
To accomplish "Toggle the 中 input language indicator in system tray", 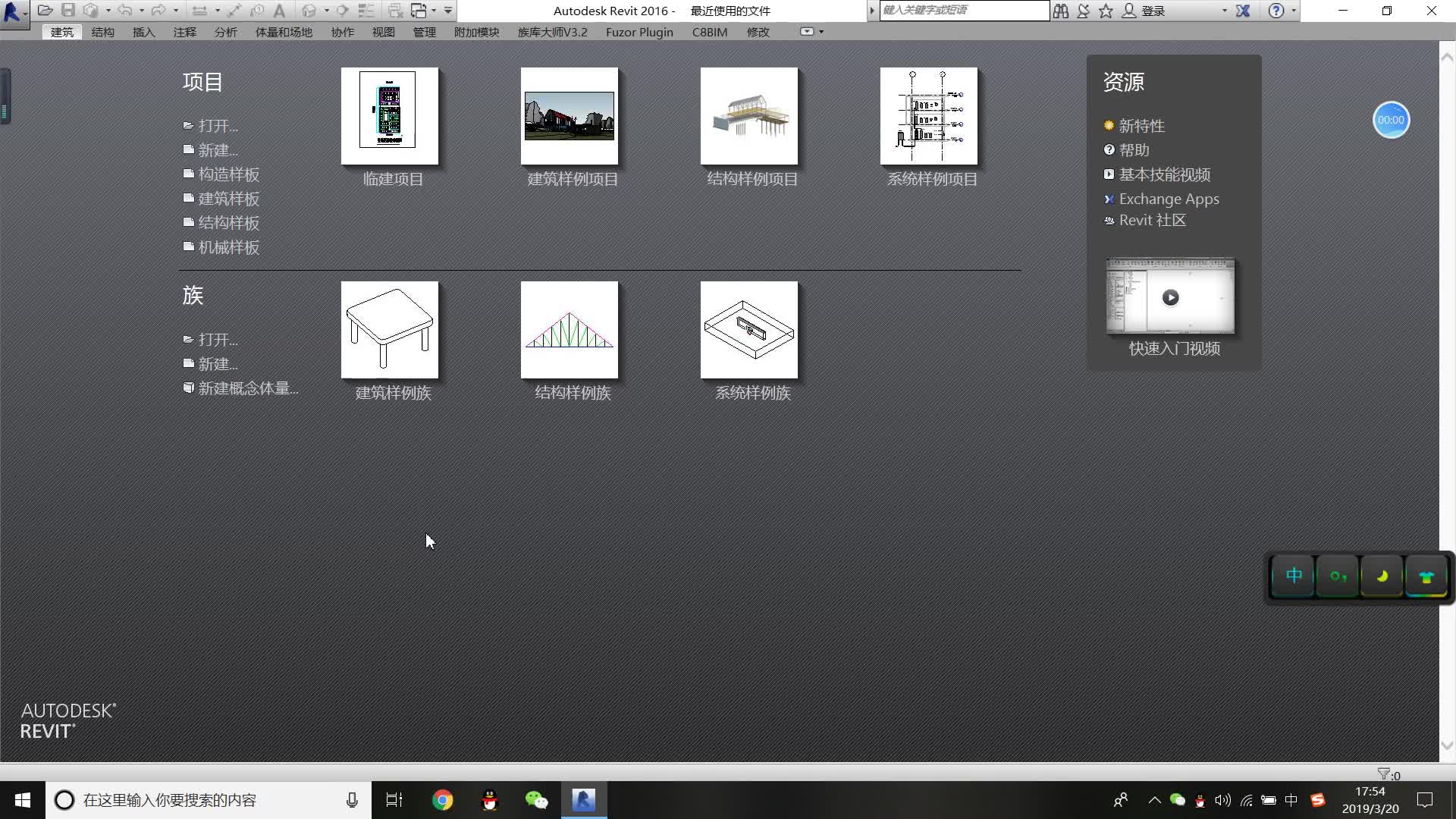I will pyautogui.click(x=1291, y=800).
